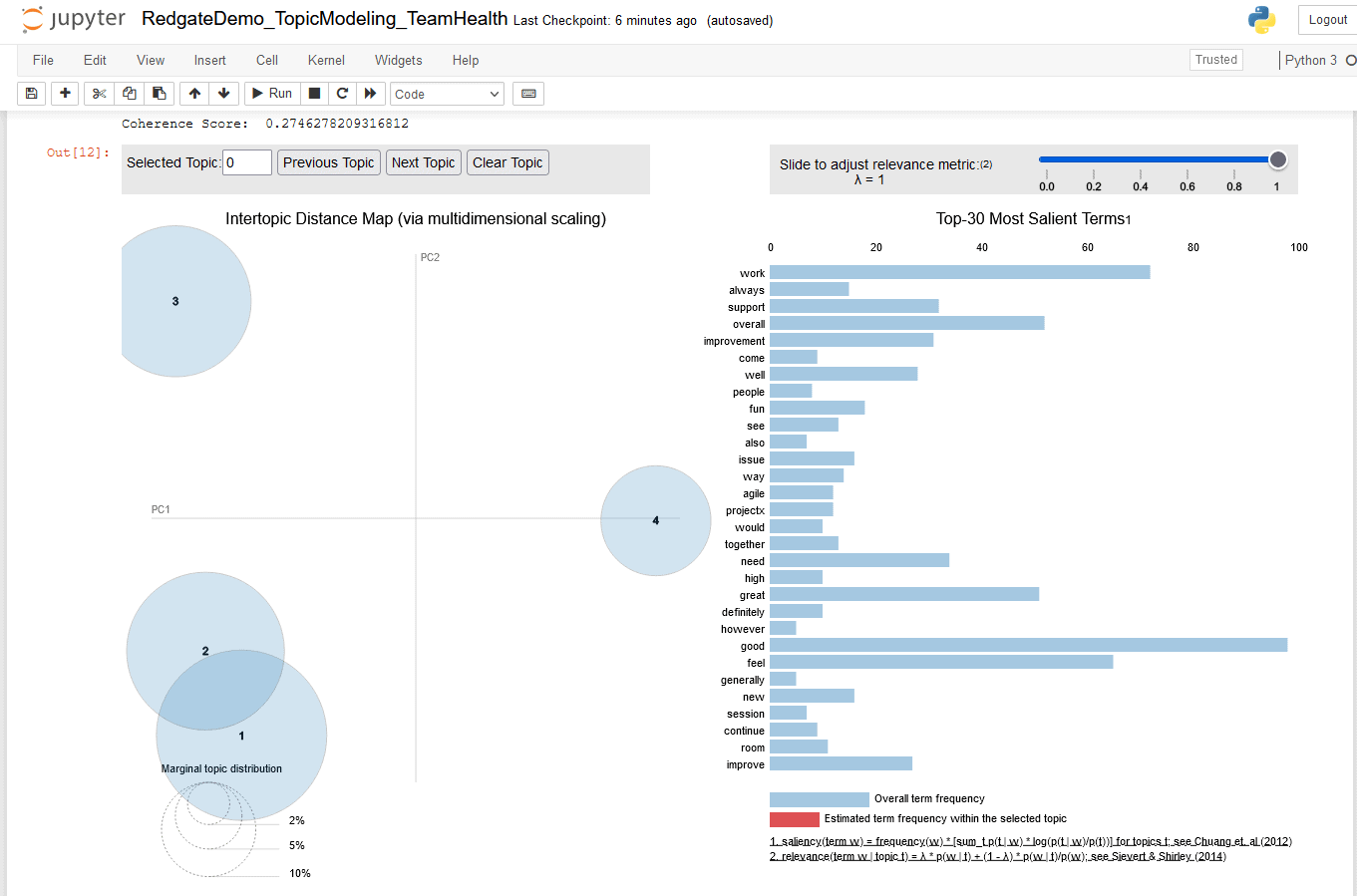Select topic 4 circle on distance map
1357x896 pixels.
tap(655, 520)
